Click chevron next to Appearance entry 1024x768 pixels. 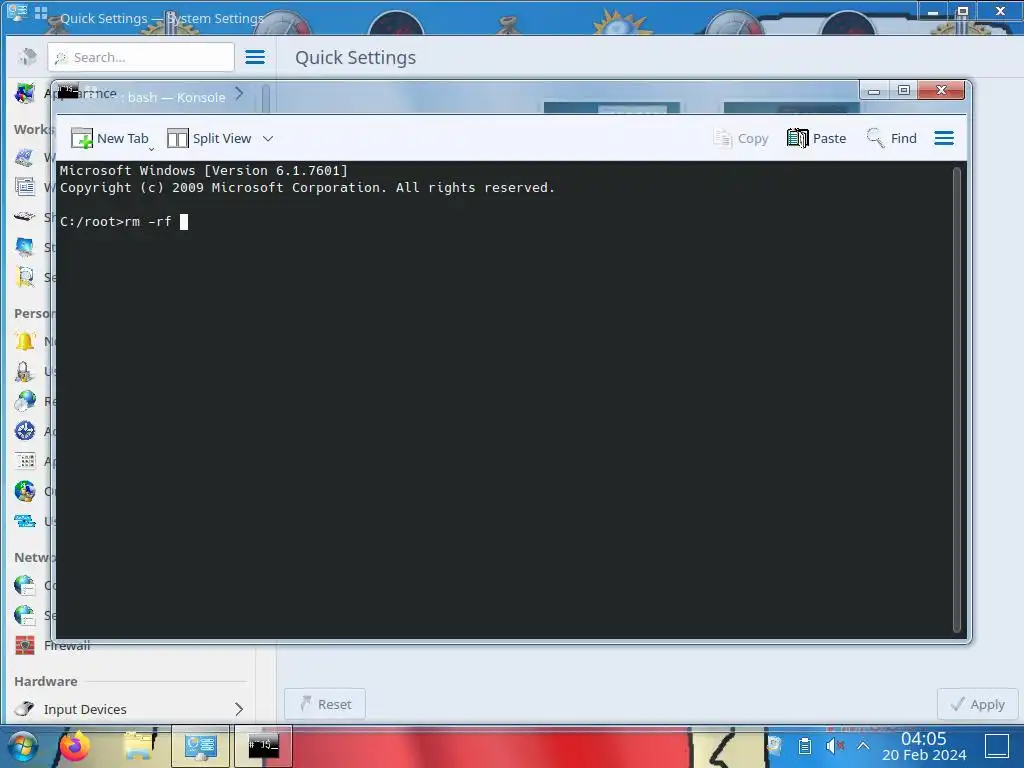(x=239, y=93)
